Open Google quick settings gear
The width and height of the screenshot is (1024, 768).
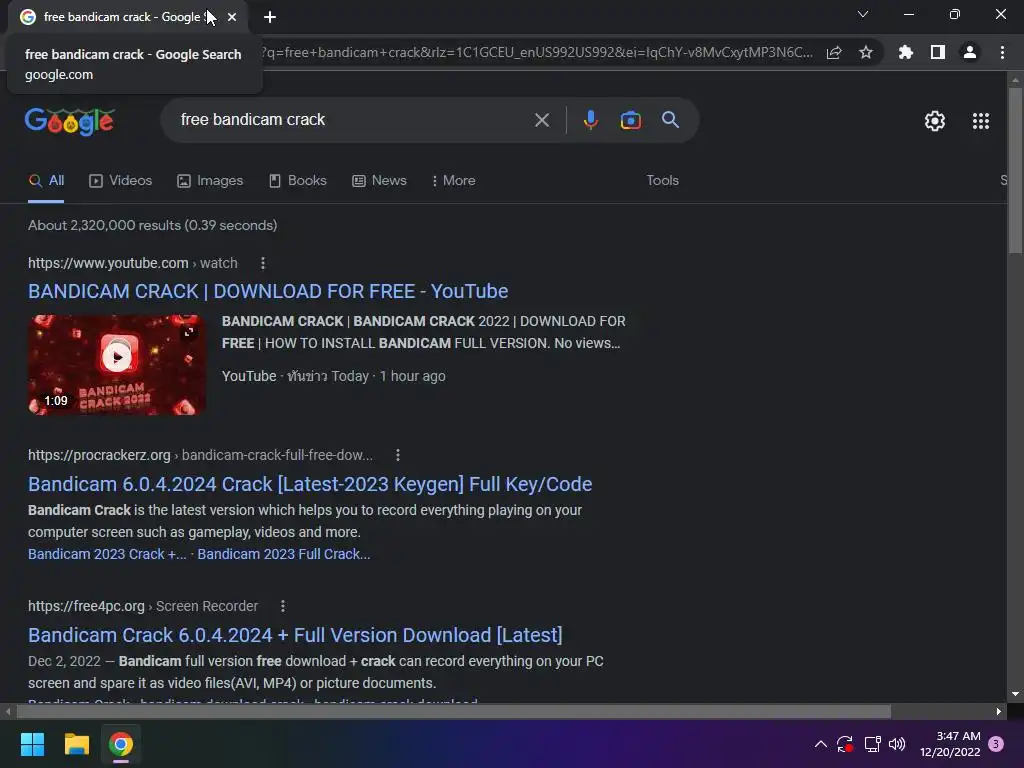(935, 121)
